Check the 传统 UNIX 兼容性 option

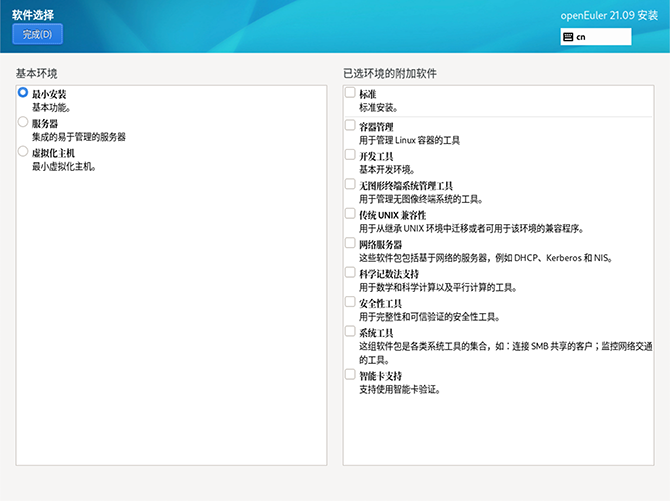[350, 213]
